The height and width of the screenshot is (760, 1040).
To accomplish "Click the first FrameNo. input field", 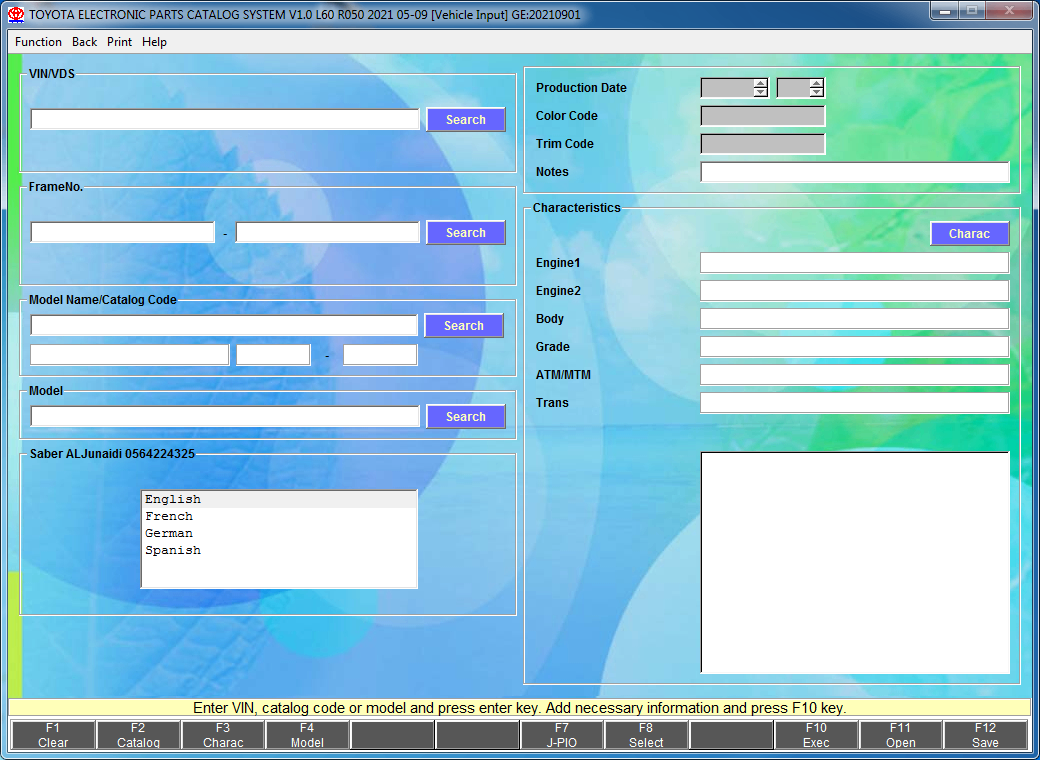I will tap(123, 232).
